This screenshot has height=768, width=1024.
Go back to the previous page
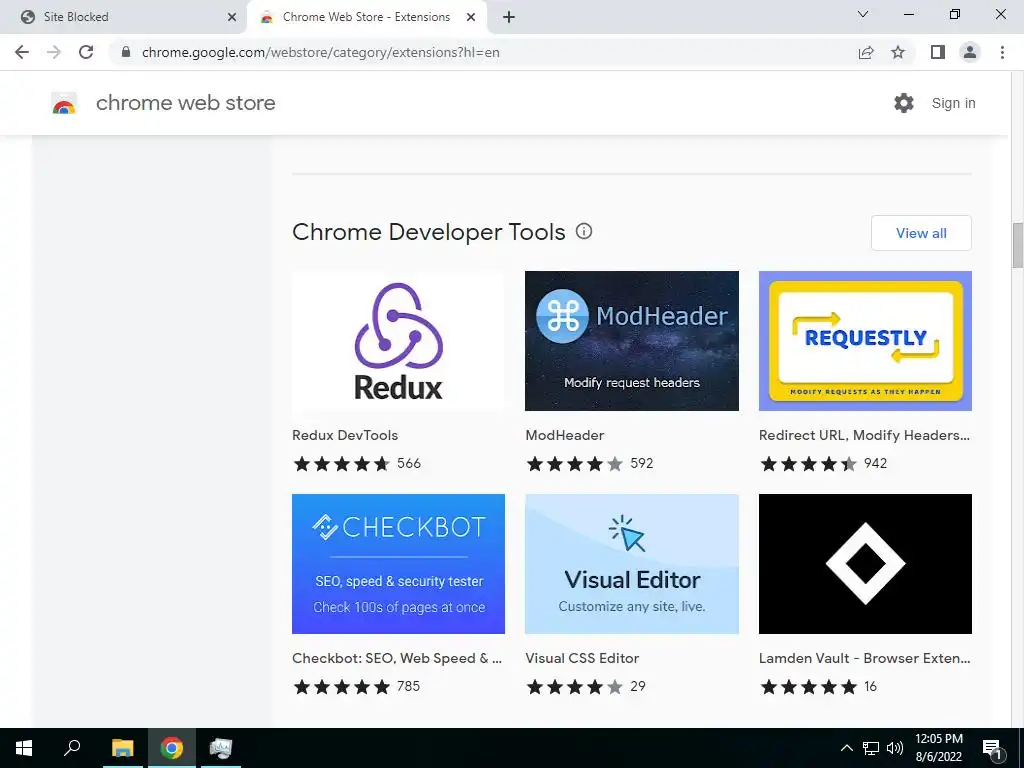[x=22, y=52]
